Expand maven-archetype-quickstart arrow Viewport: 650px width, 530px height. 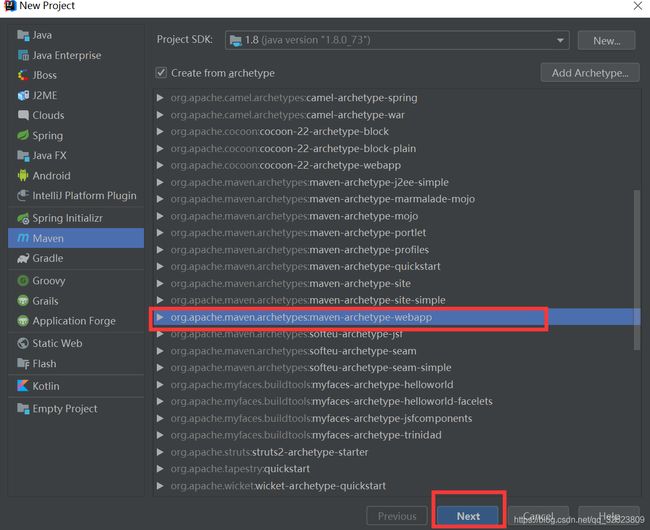pyautogui.click(x=160, y=266)
